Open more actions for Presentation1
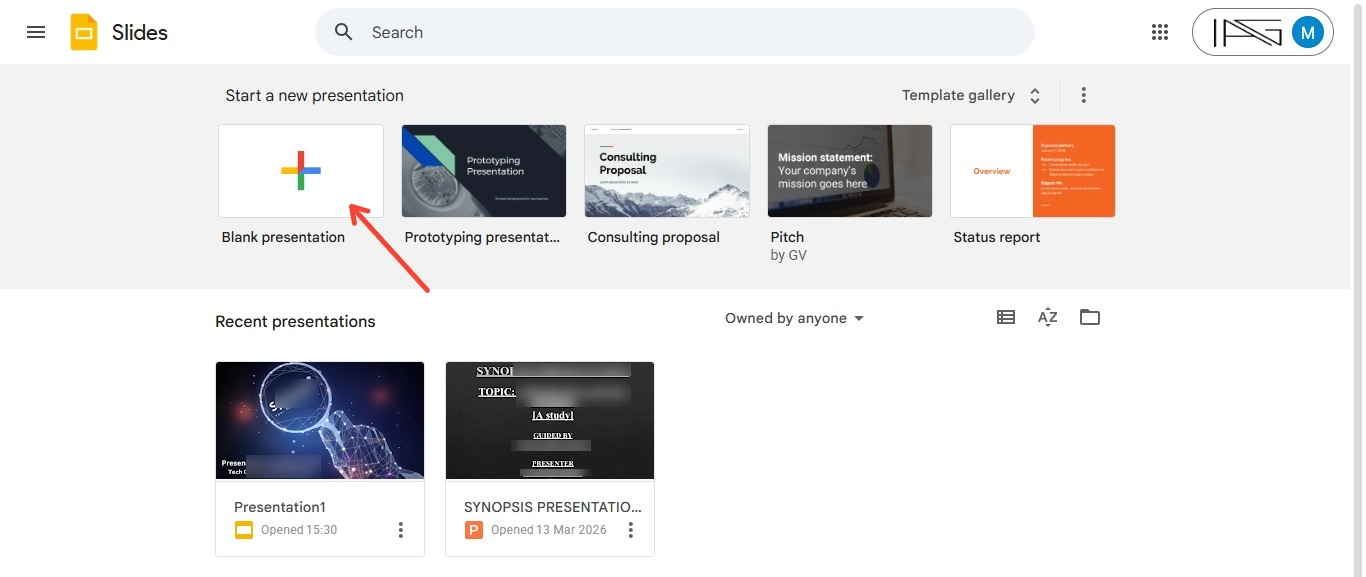This screenshot has width=1366, height=577. (x=401, y=530)
